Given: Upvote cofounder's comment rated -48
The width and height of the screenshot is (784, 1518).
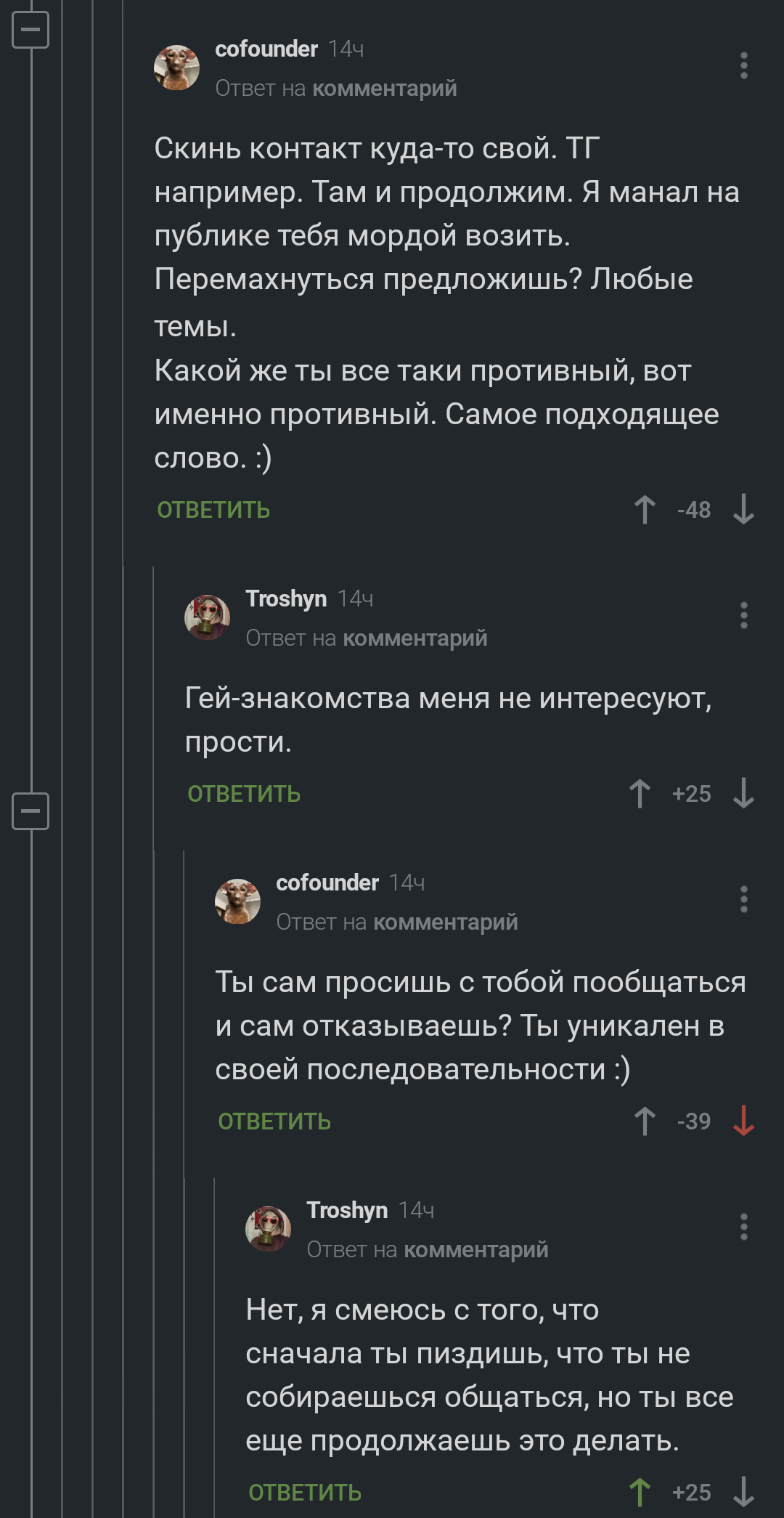Looking at the screenshot, I should pos(644,509).
